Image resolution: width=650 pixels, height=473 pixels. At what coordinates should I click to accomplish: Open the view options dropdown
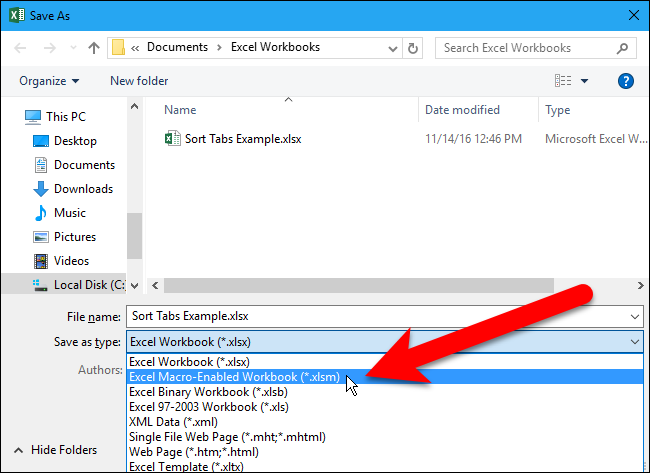585,81
